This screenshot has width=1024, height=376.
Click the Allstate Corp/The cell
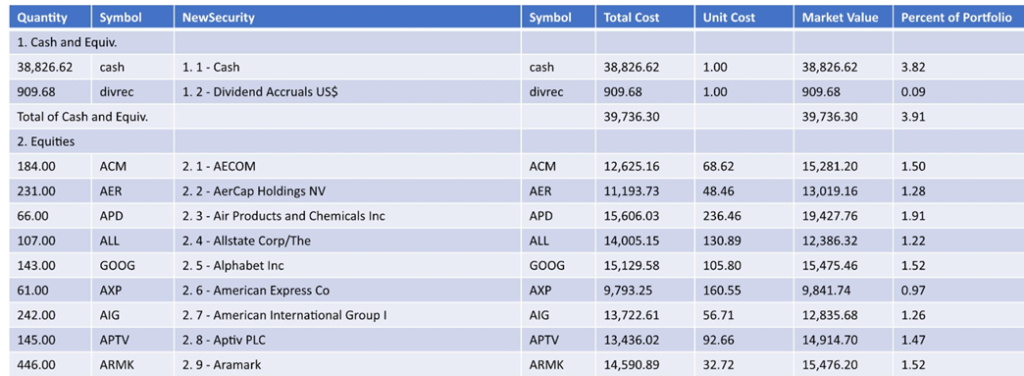[x=347, y=241]
